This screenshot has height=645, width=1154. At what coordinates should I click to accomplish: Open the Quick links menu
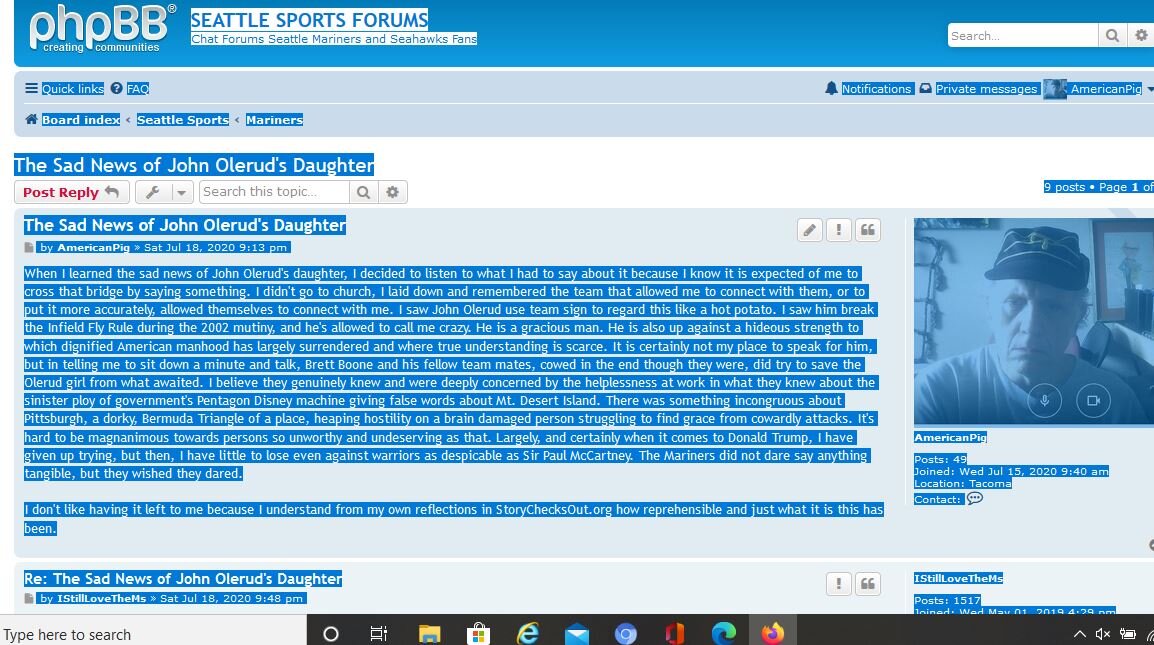73,88
